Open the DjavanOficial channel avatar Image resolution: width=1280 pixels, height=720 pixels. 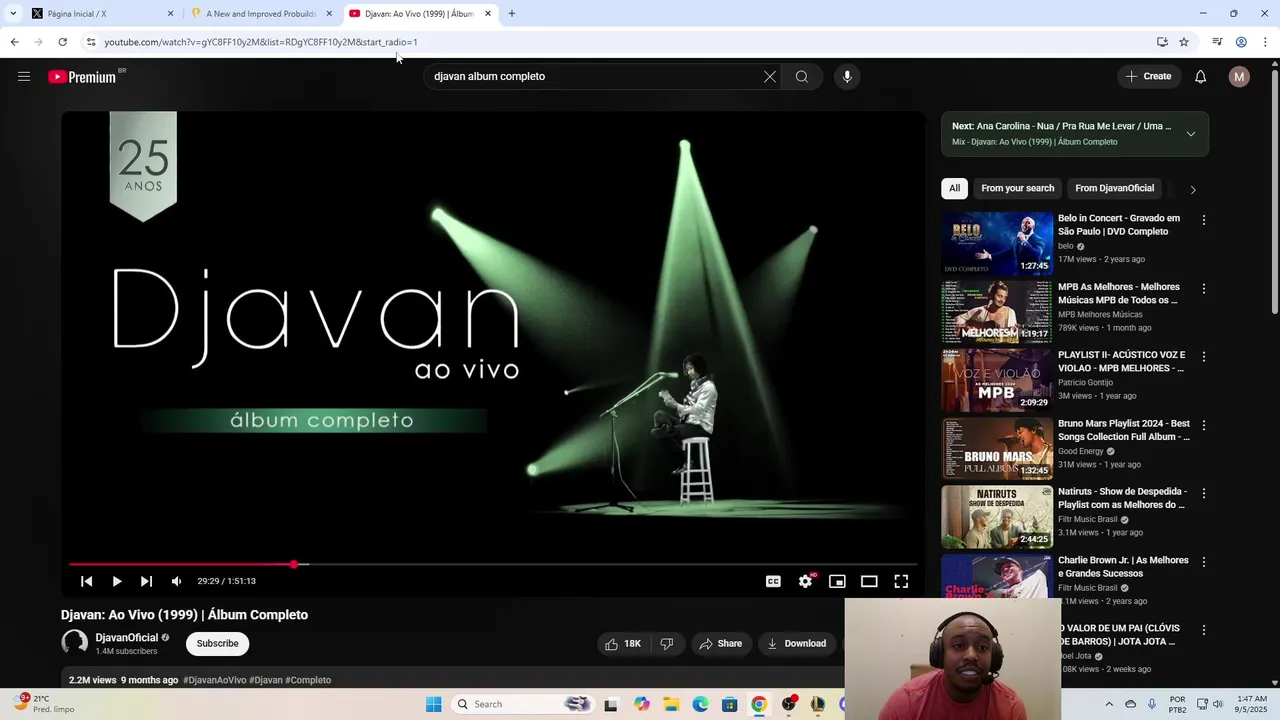tap(75, 643)
